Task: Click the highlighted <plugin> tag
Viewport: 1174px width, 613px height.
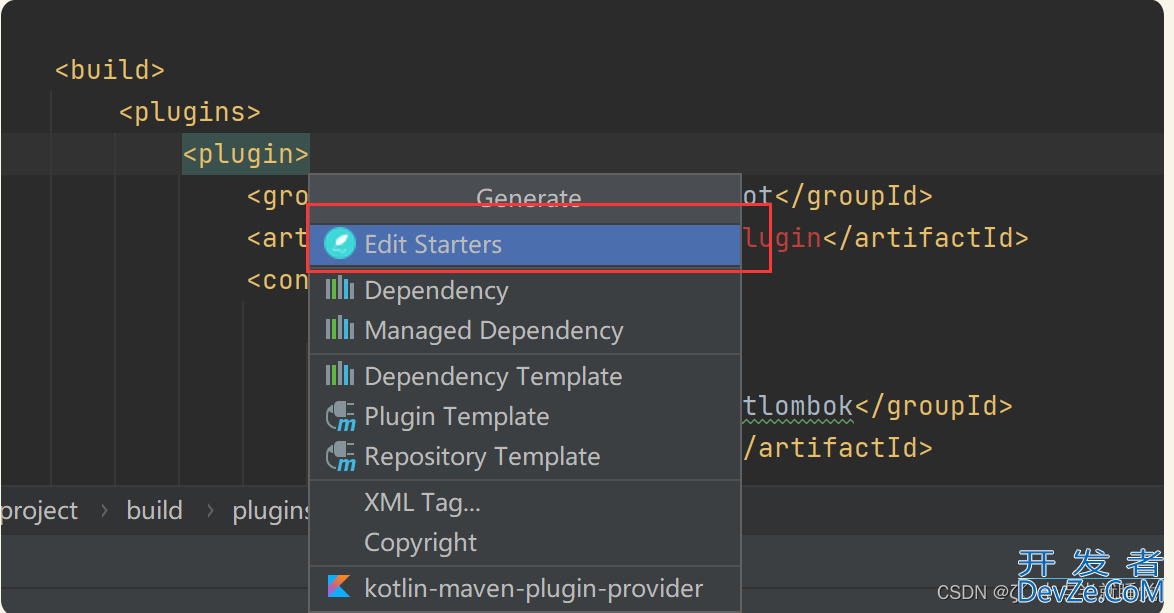Action: tap(246, 154)
